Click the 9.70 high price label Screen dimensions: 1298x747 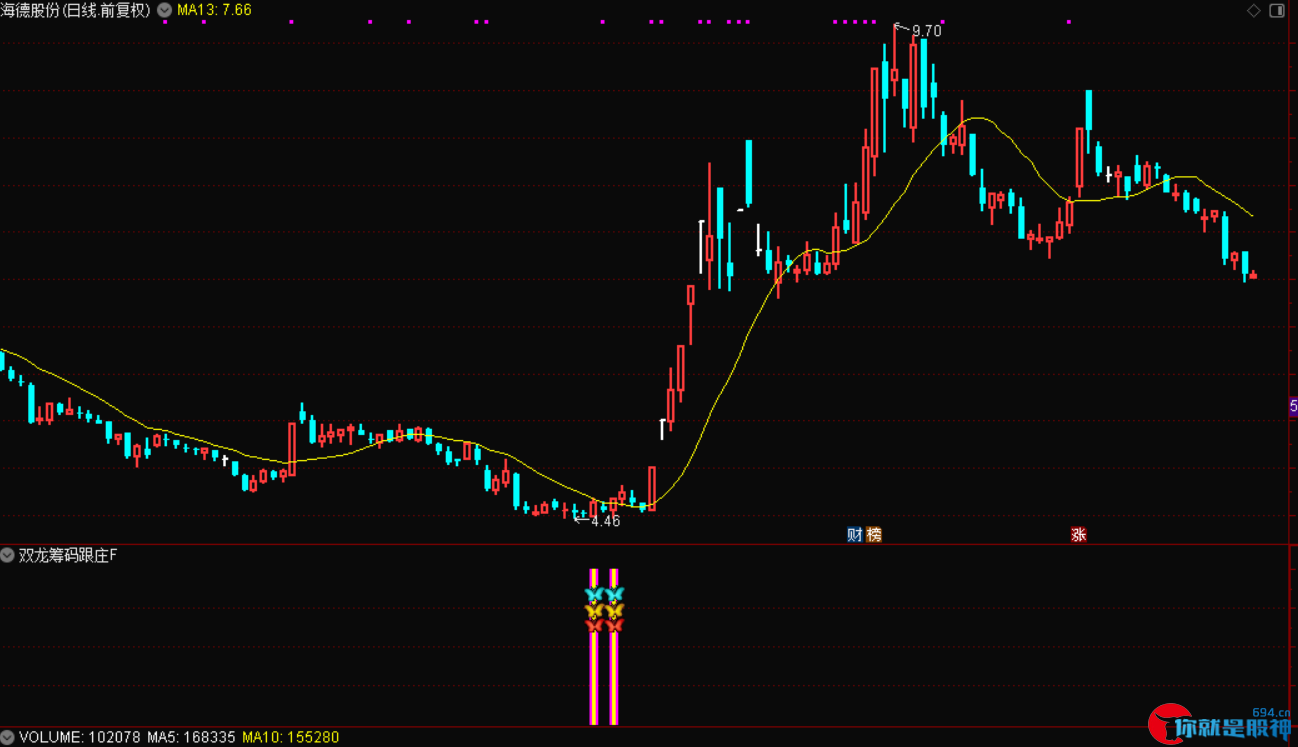(x=926, y=31)
